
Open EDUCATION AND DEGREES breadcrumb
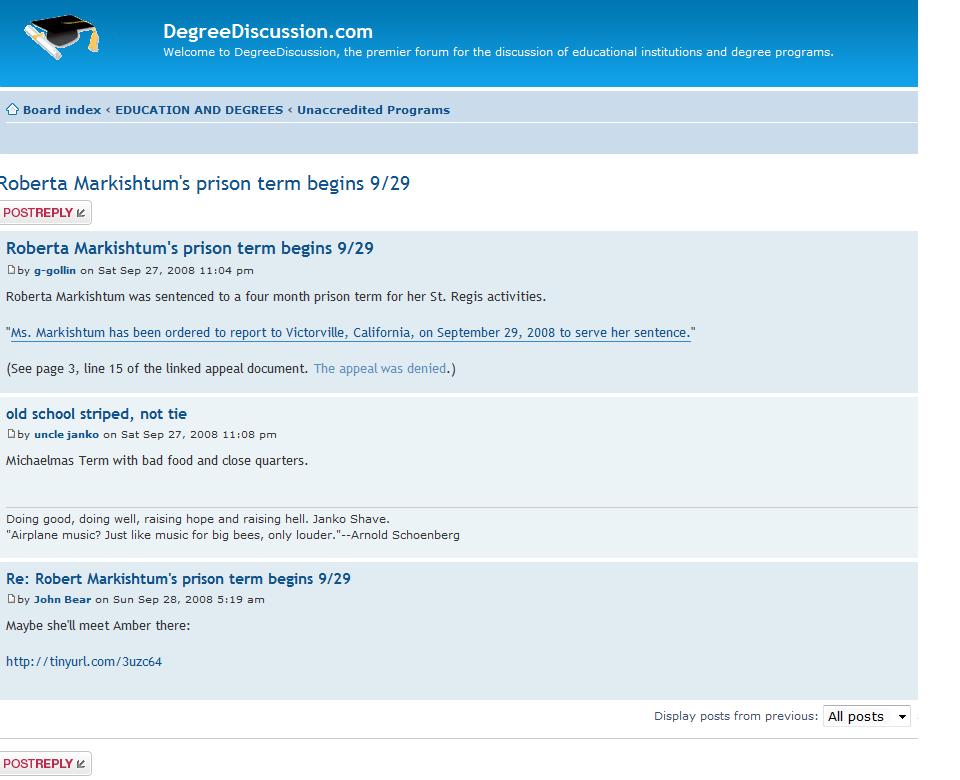point(199,110)
